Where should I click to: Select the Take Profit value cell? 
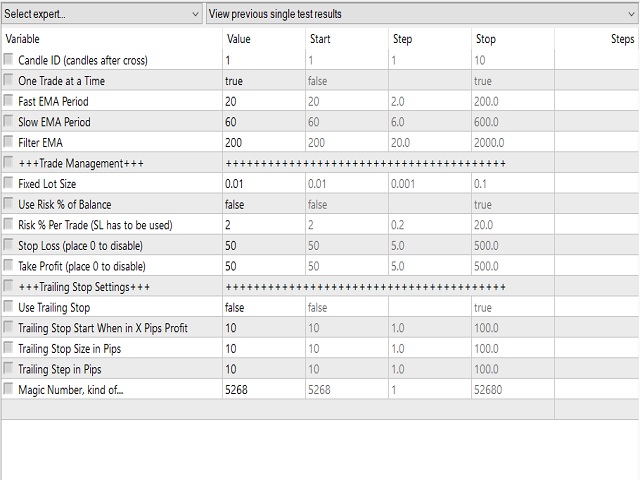point(264,266)
